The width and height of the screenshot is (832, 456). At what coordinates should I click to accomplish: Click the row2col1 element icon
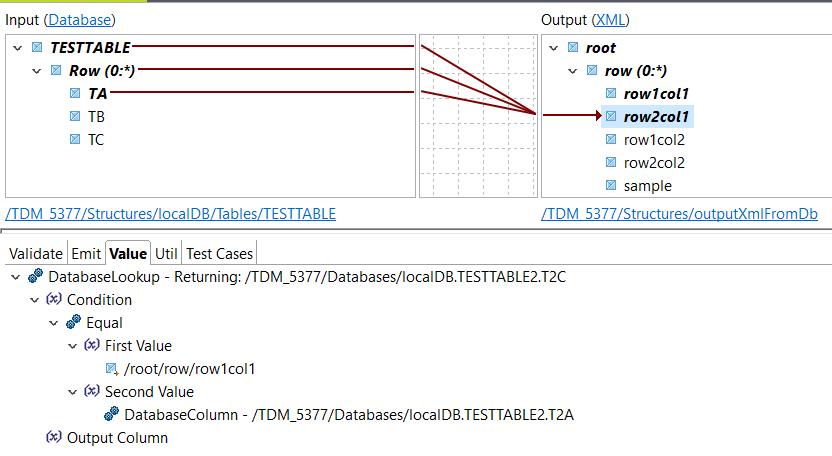coord(611,117)
